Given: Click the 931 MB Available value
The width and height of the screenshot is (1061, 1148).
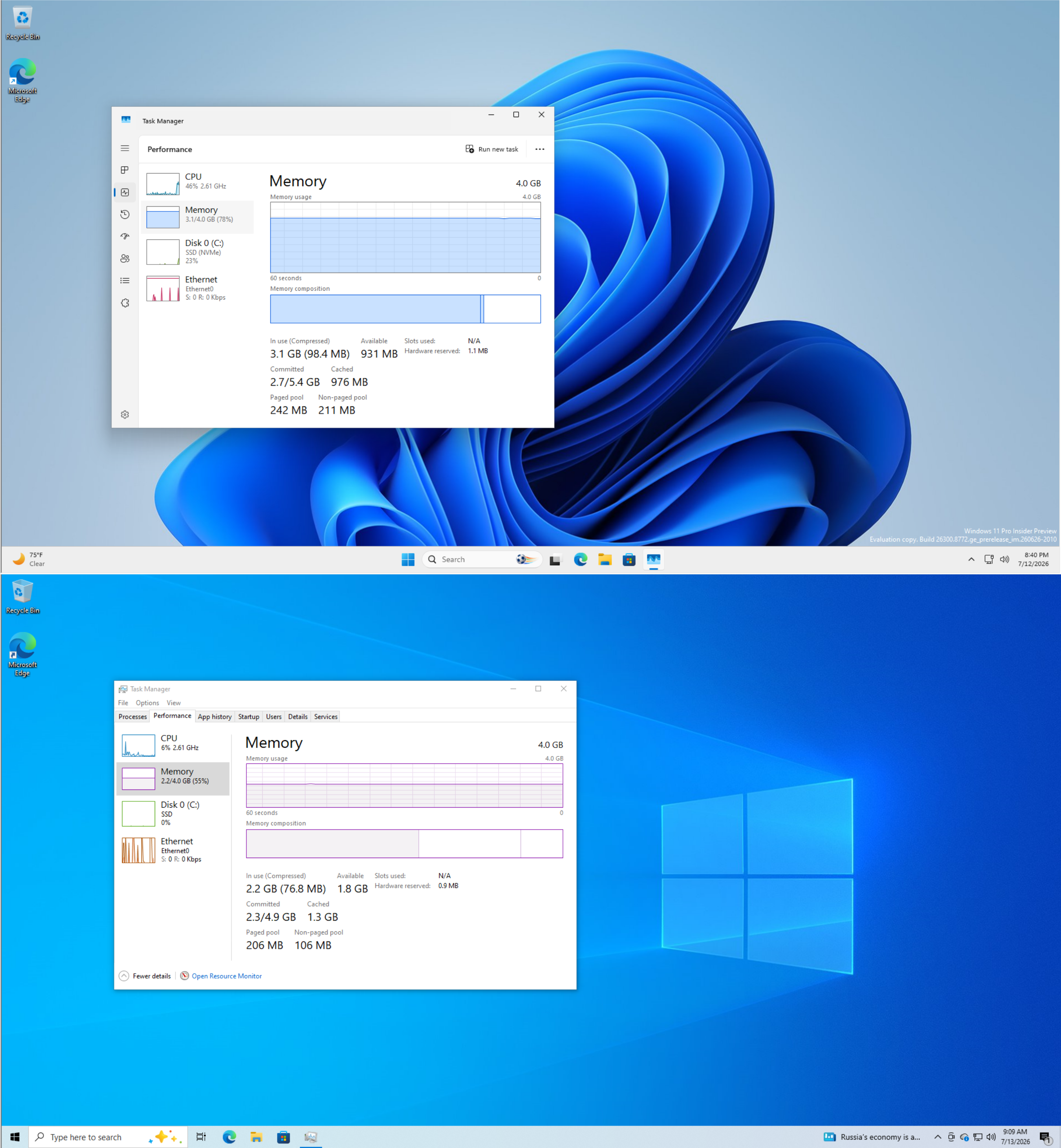Looking at the screenshot, I should [x=379, y=354].
